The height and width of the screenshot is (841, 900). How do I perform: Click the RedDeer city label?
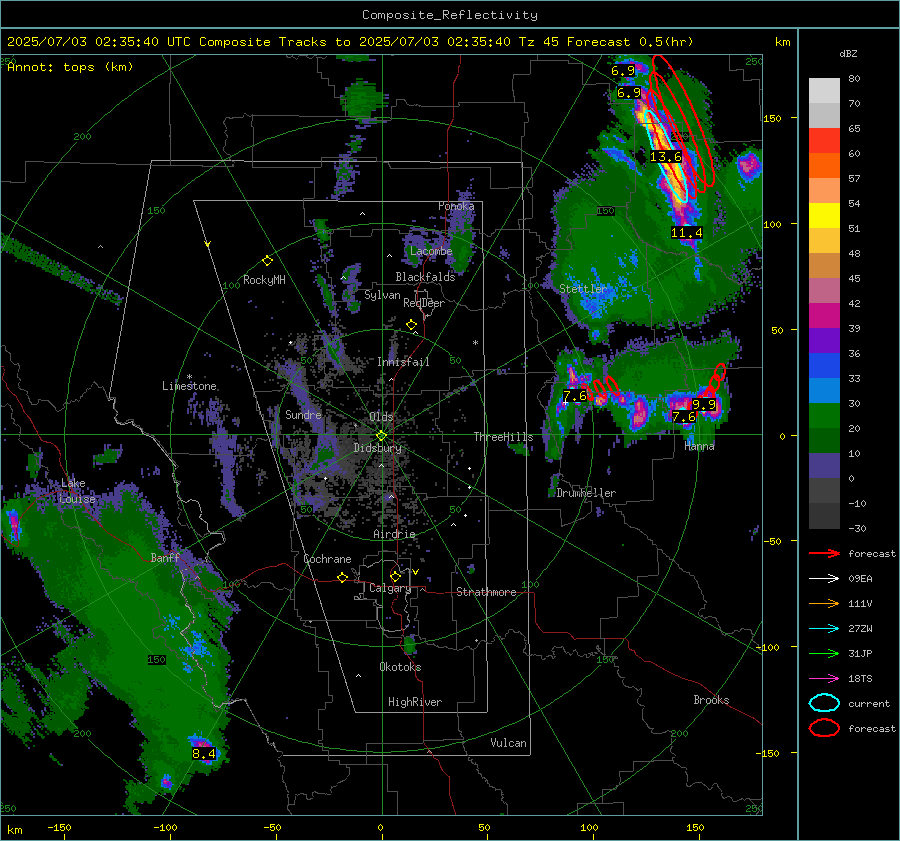coord(424,303)
